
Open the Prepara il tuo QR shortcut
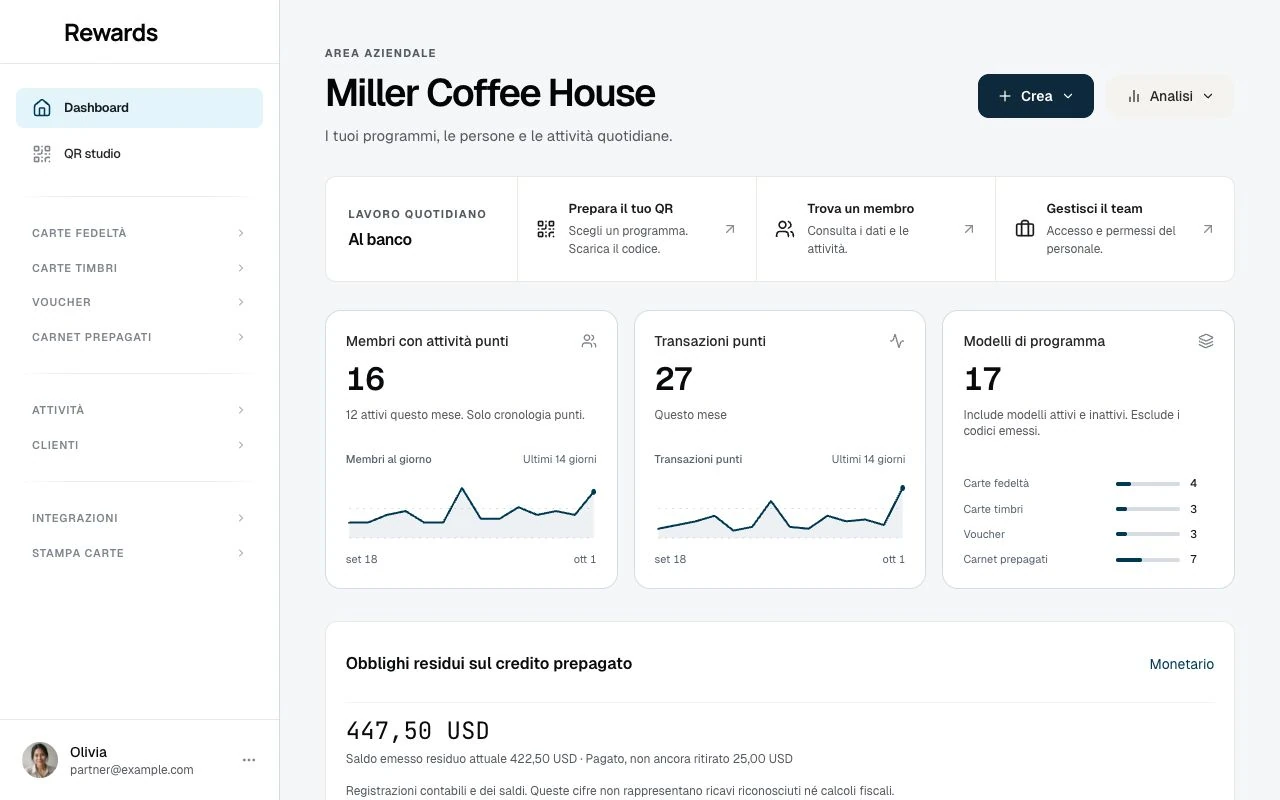click(637, 229)
